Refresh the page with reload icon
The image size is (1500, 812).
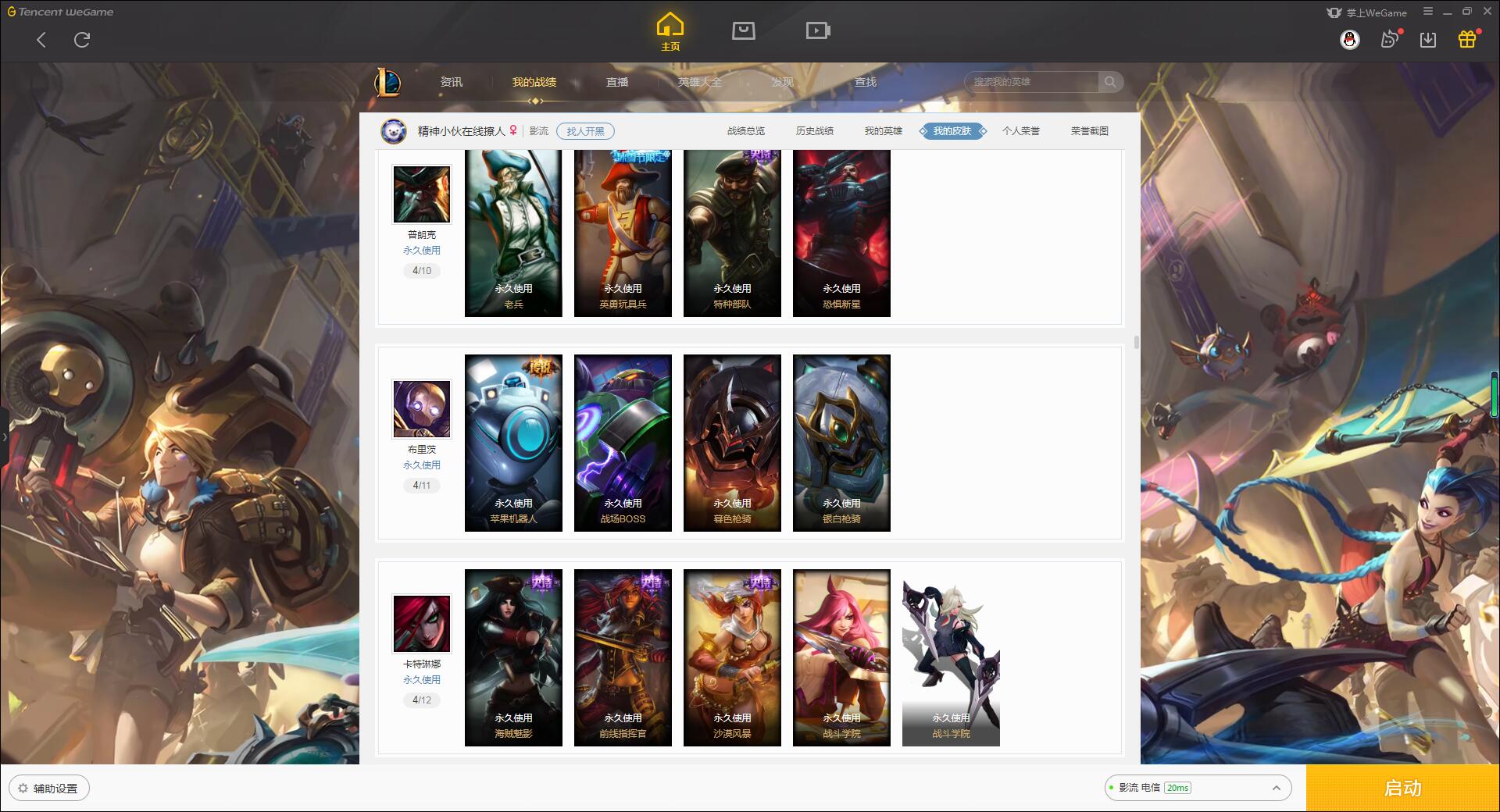tap(82, 40)
